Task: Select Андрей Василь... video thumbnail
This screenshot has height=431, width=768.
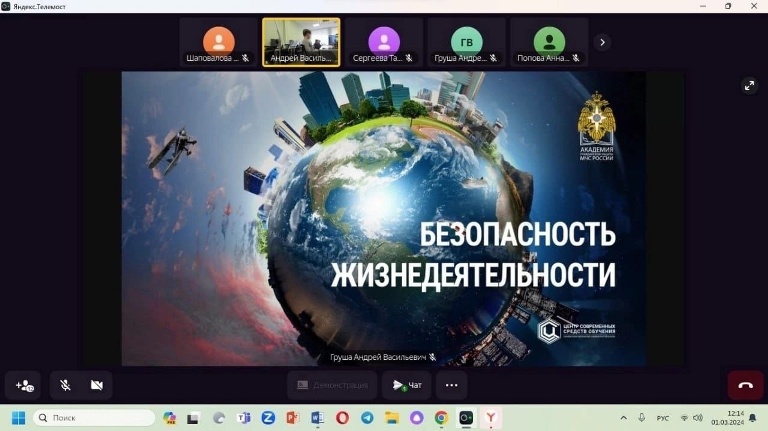Action: click(301, 41)
